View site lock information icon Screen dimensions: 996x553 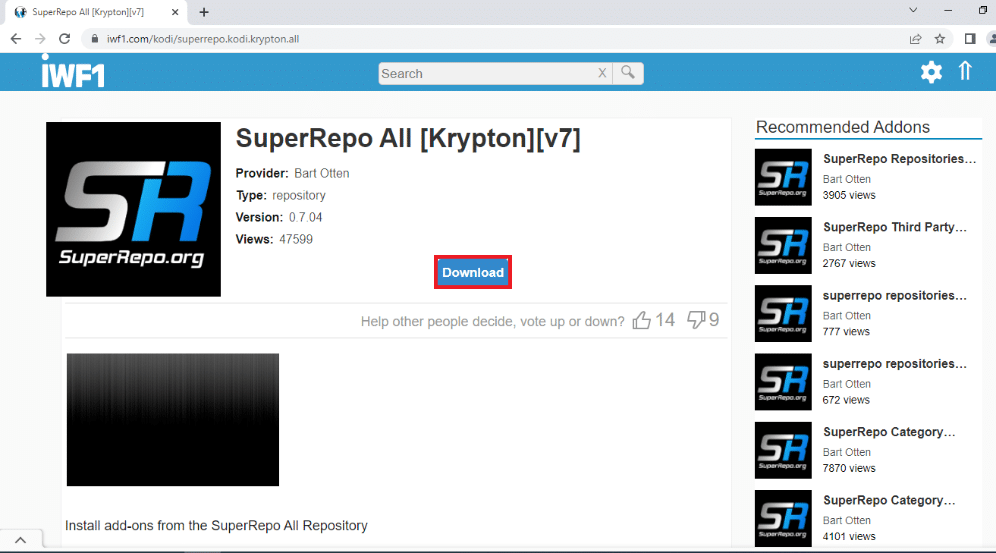point(95,39)
